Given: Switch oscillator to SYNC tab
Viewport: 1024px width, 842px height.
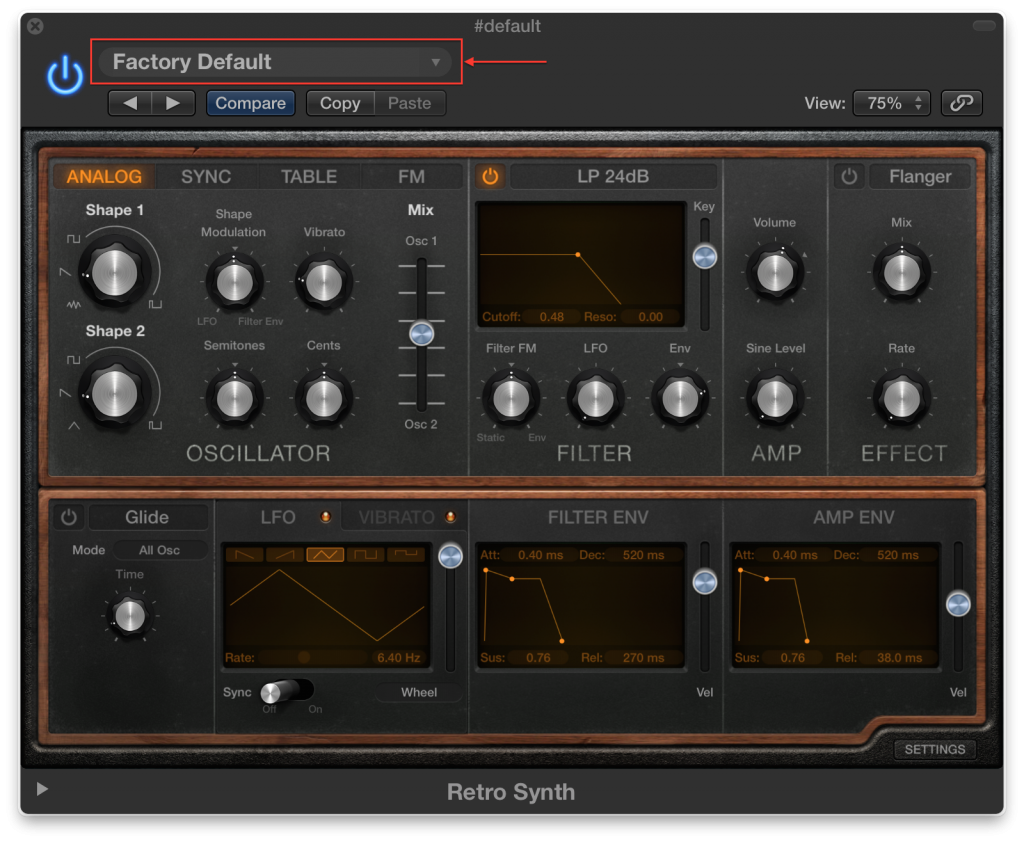Looking at the screenshot, I should (x=206, y=176).
